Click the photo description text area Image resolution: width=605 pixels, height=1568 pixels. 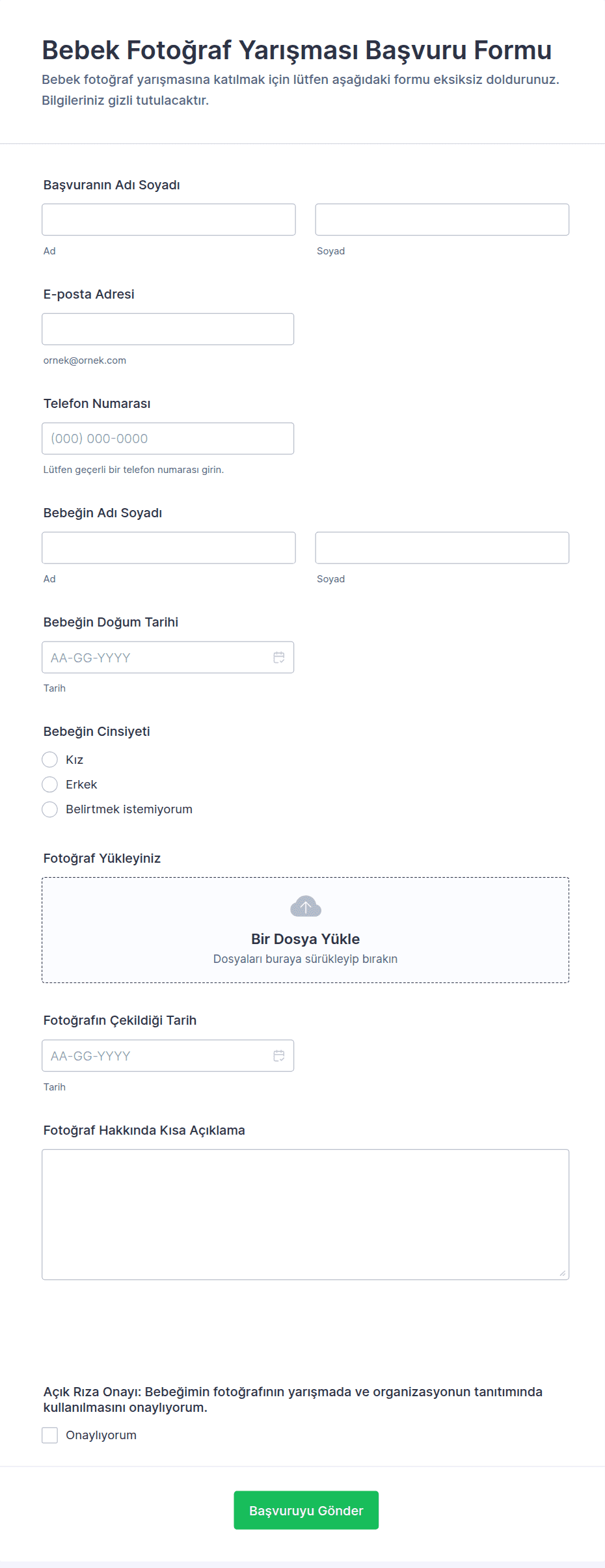point(305,1214)
